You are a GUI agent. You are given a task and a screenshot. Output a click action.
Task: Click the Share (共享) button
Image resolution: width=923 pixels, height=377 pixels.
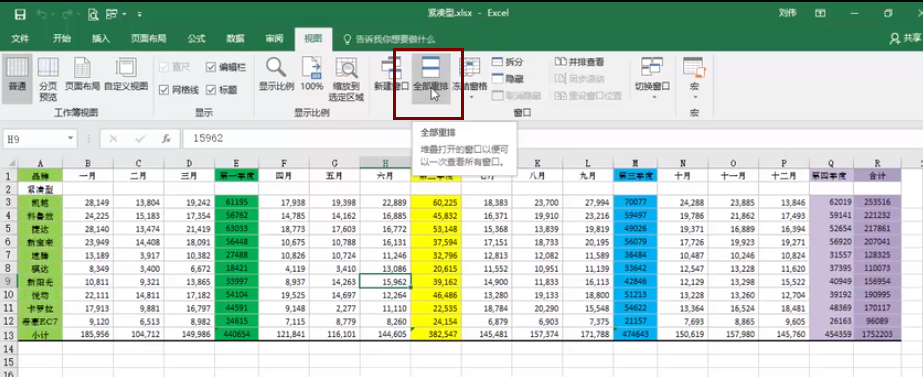pyautogui.click(x=905, y=38)
